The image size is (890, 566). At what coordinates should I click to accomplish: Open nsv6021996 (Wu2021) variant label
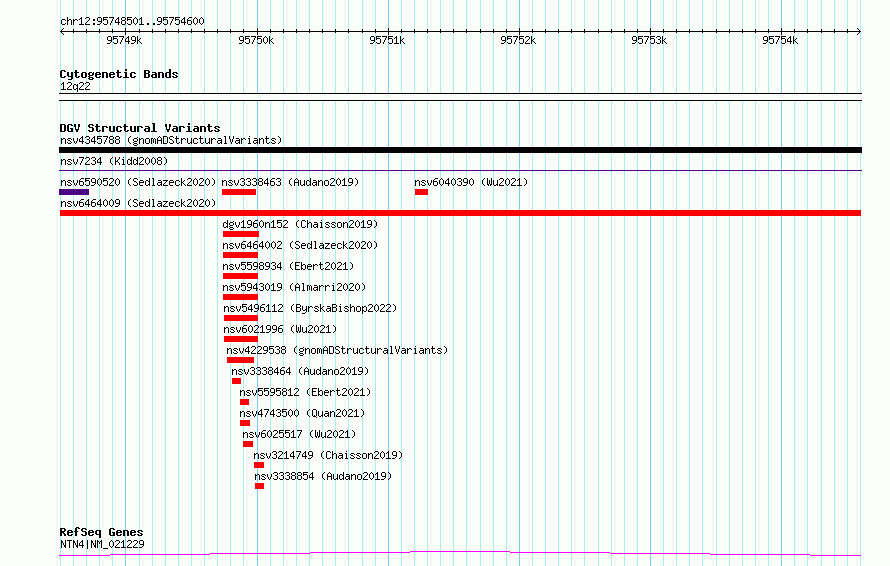pos(280,329)
